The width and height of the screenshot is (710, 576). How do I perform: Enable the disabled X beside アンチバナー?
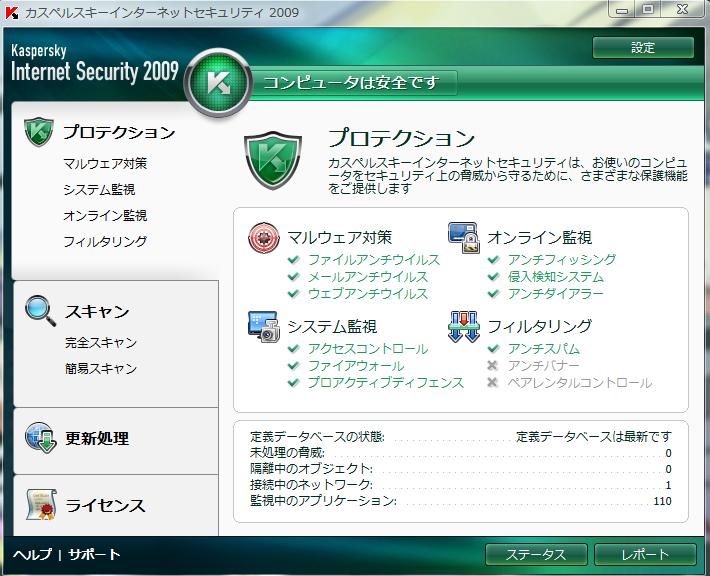point(493,365)
